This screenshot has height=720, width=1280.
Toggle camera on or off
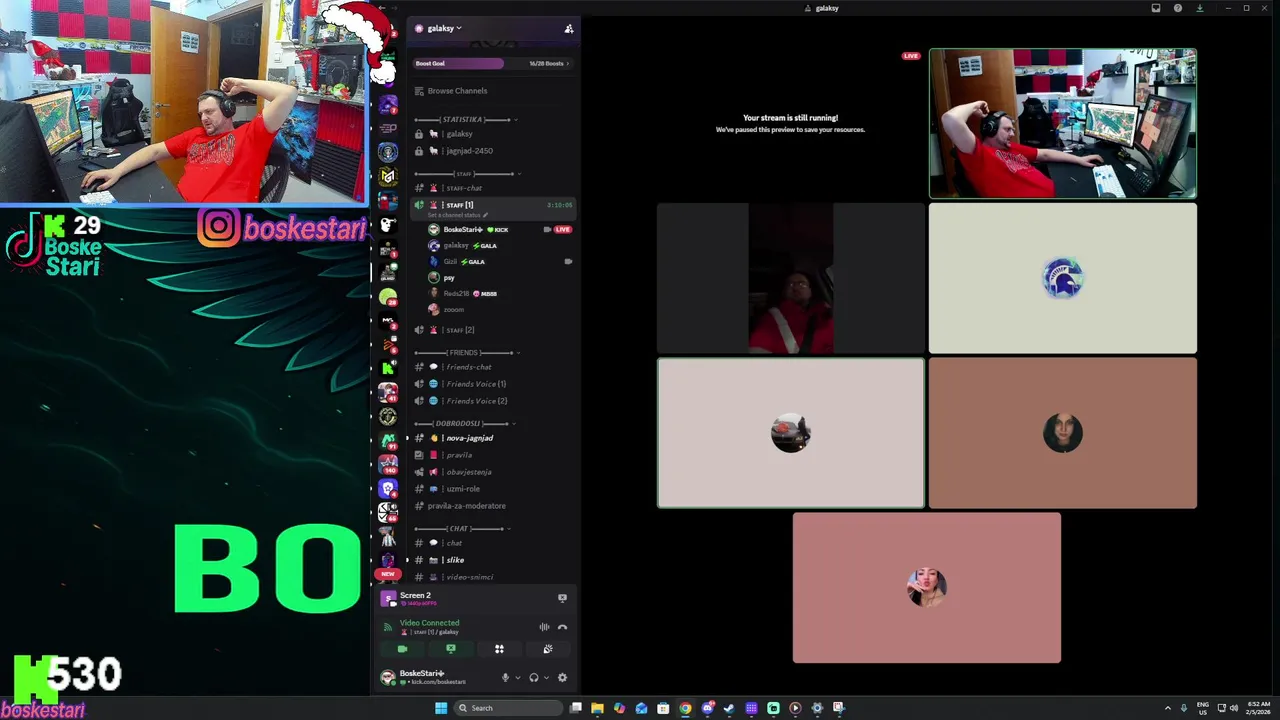tap(402, 649)
